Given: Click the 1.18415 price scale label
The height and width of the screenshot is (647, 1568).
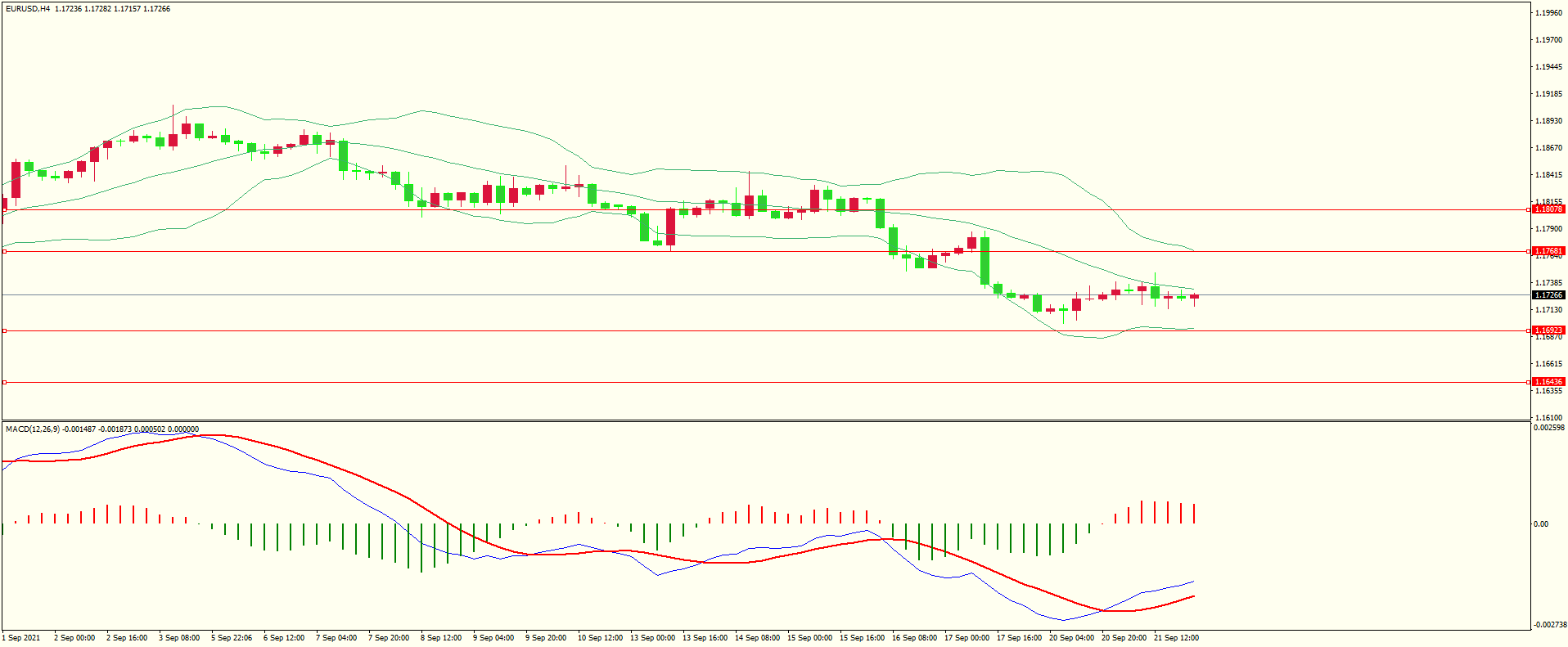Looking at the screenshot, I should 1548,175.
